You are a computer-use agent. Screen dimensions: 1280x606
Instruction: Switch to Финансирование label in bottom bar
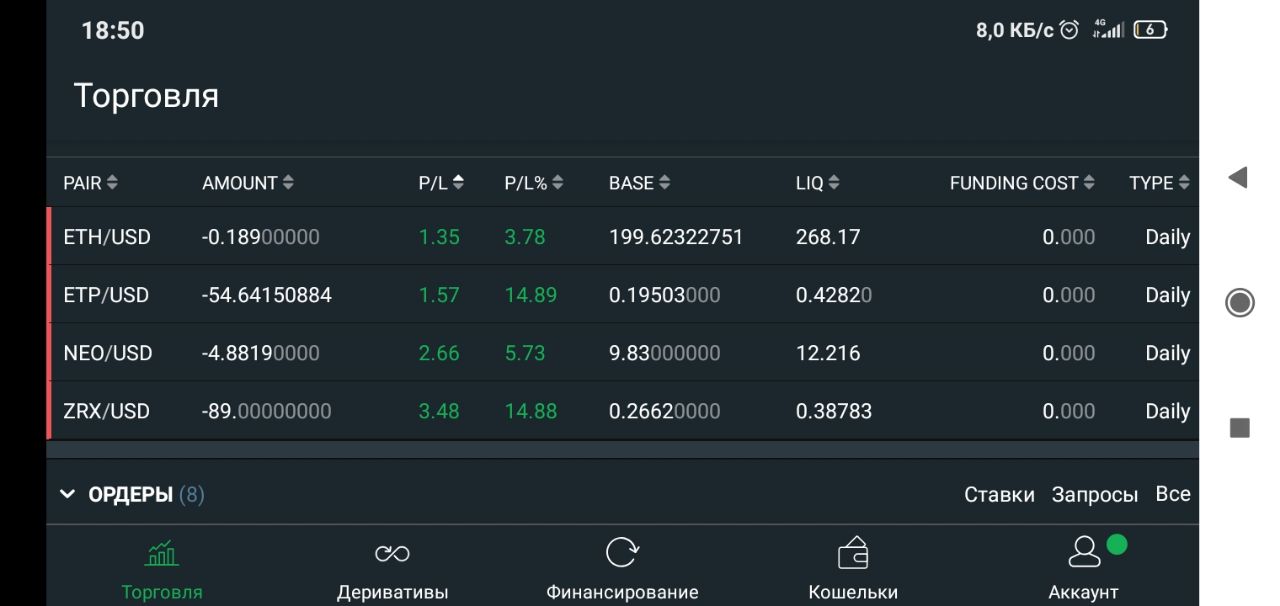(622, 592)
